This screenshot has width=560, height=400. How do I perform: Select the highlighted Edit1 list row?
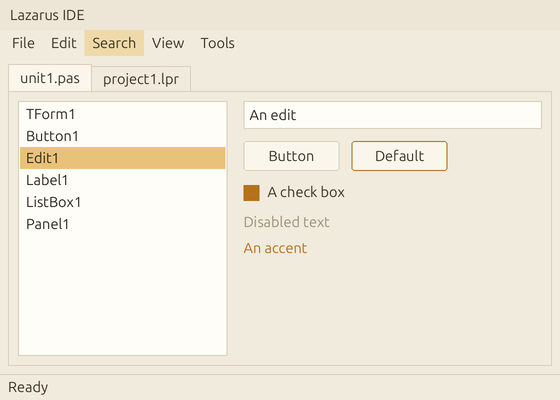(x=122, y=158)
